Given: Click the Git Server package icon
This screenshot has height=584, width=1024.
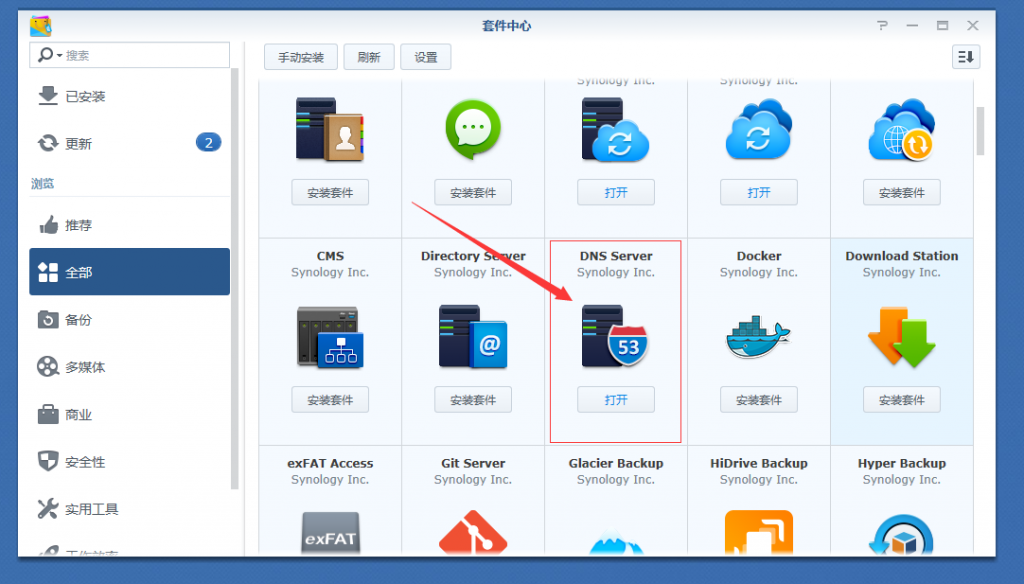Looking at the screenshot, I should [473, 533].
